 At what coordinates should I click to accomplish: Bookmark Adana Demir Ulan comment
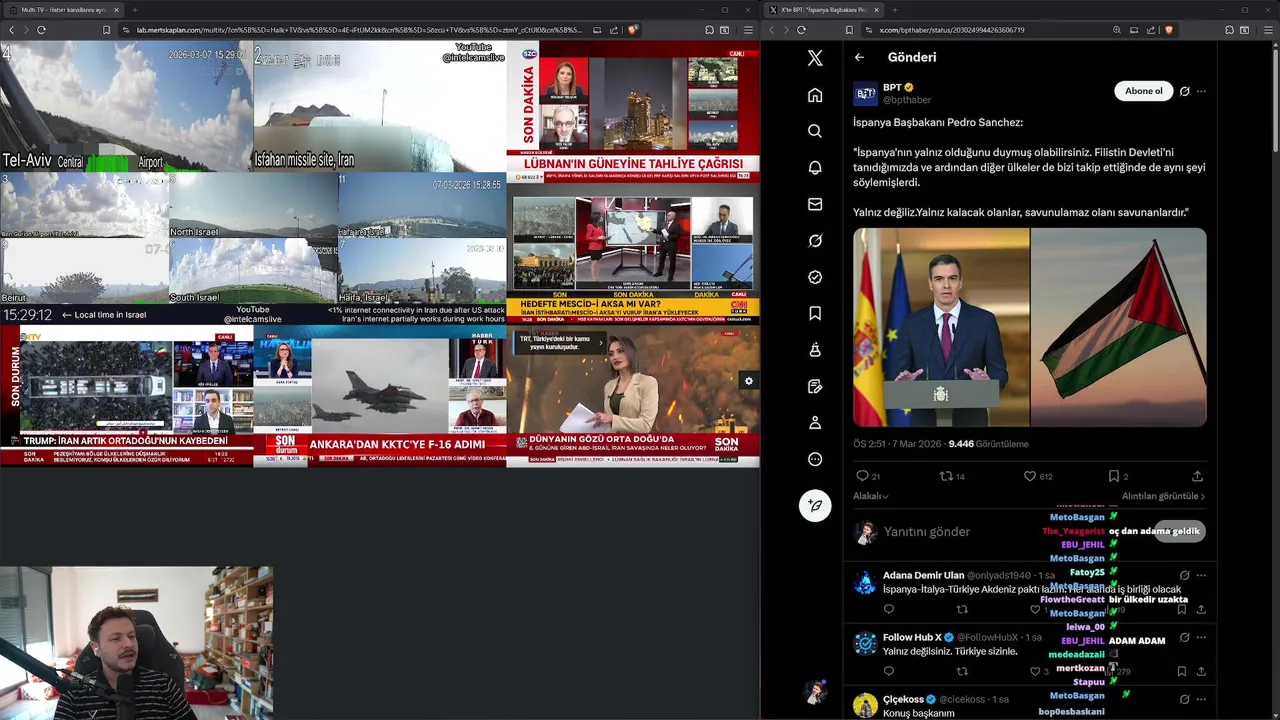click(1181, 609)
